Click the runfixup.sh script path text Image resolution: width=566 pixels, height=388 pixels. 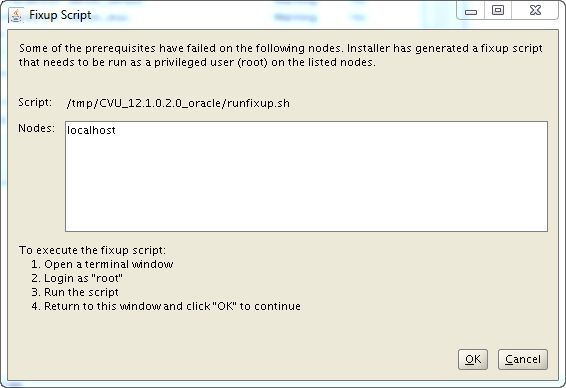178,103
